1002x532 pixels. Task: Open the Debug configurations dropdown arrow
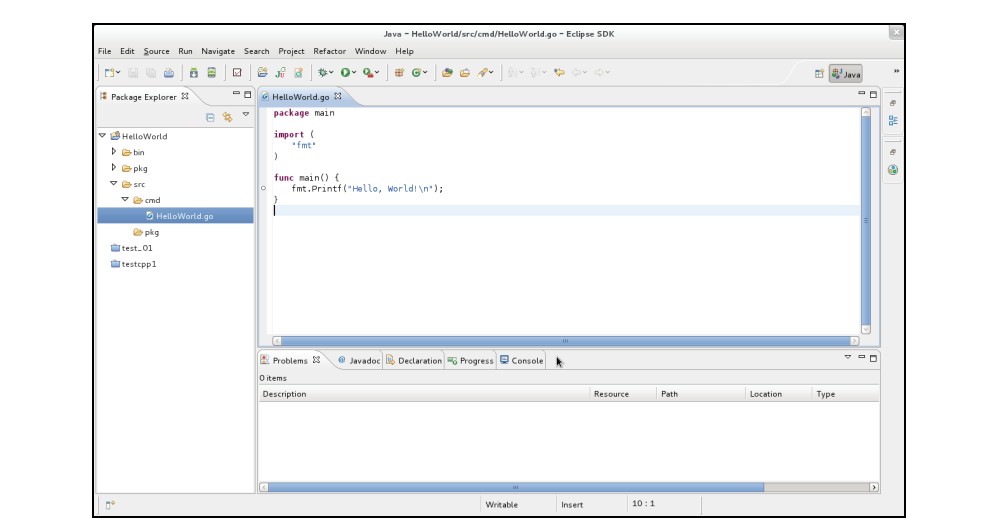point(332,73)
